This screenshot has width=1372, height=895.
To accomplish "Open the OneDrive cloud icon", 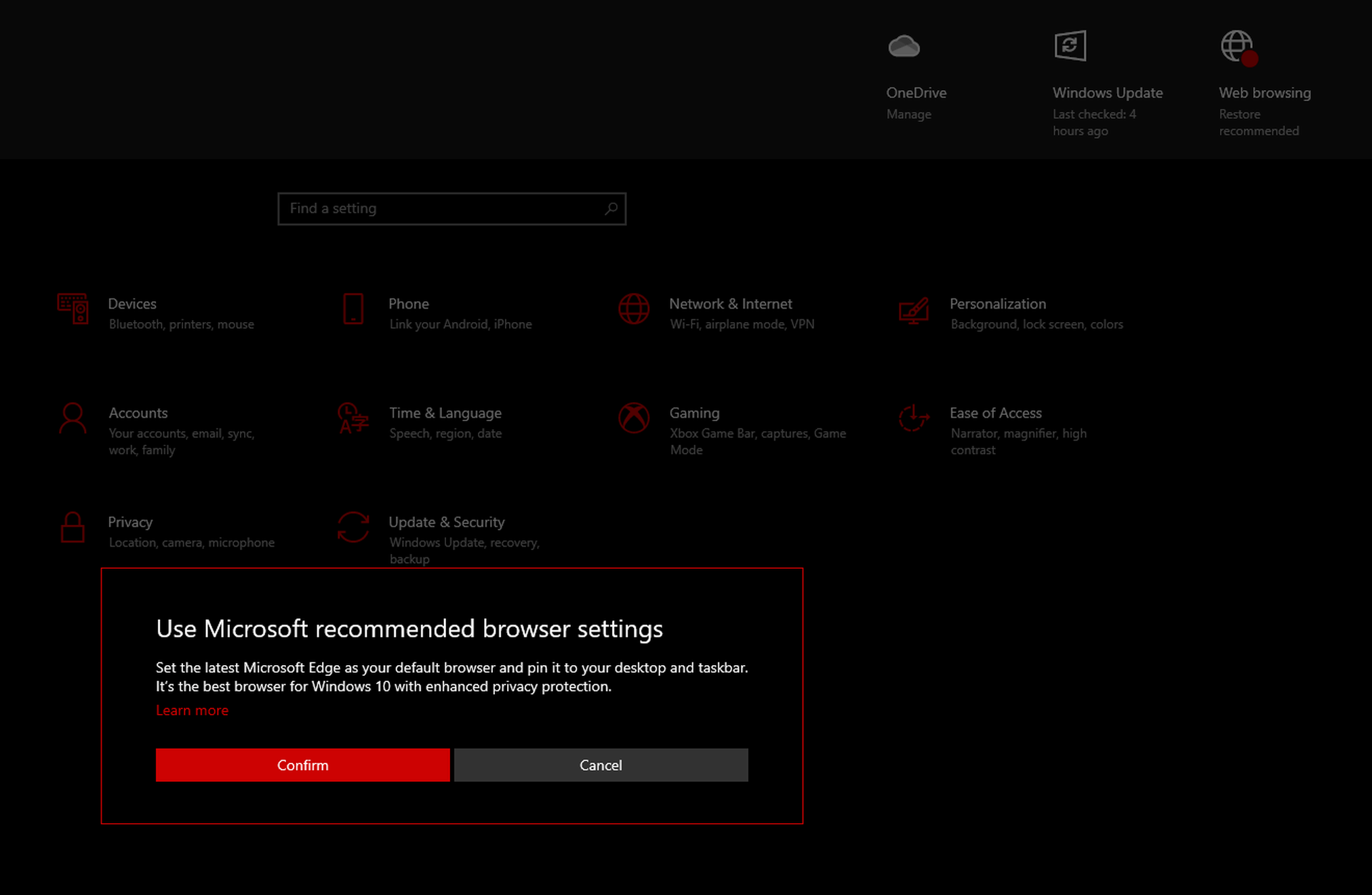I will tap(904, 46).
